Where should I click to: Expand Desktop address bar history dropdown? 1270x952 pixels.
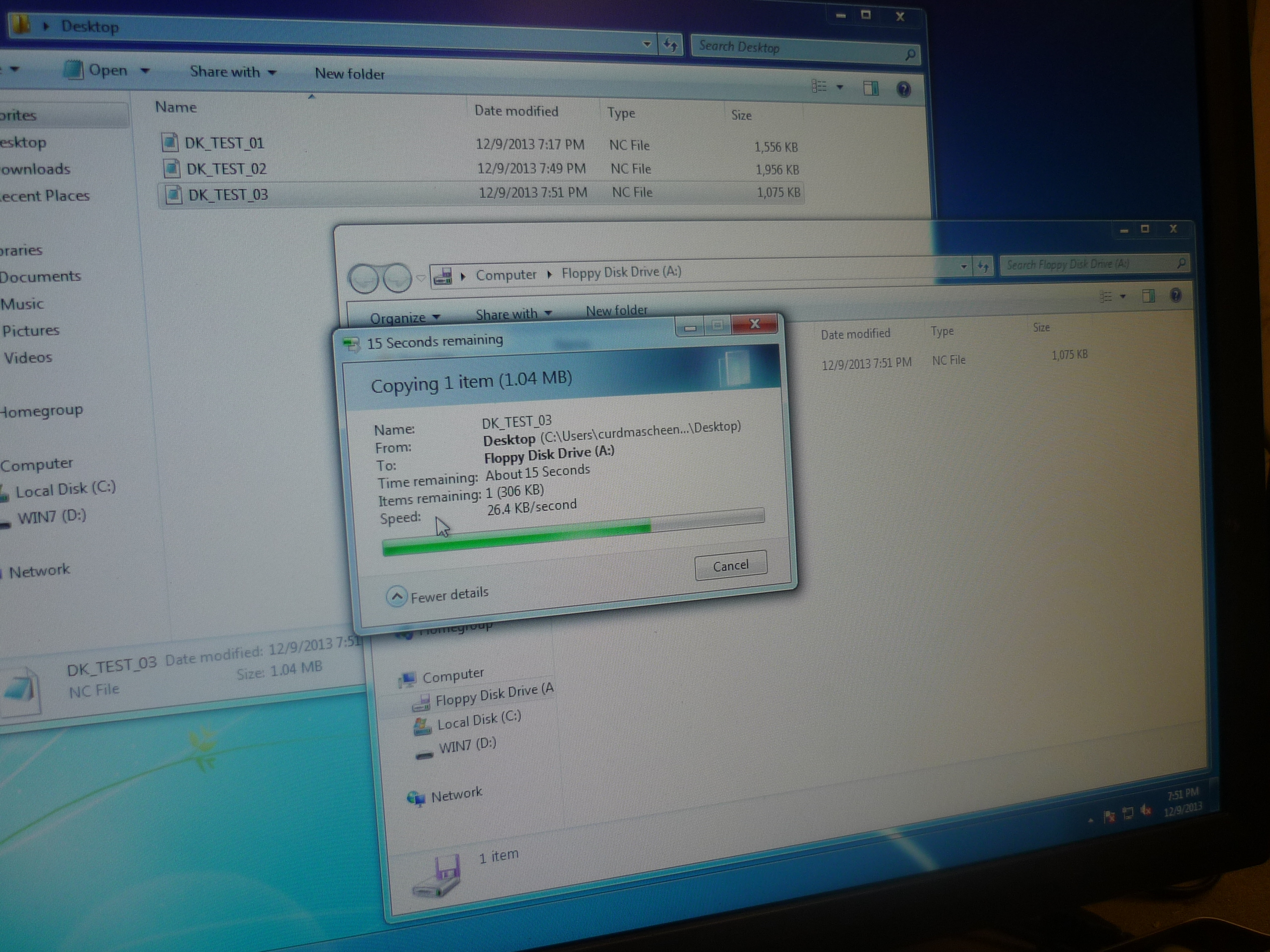646,44
